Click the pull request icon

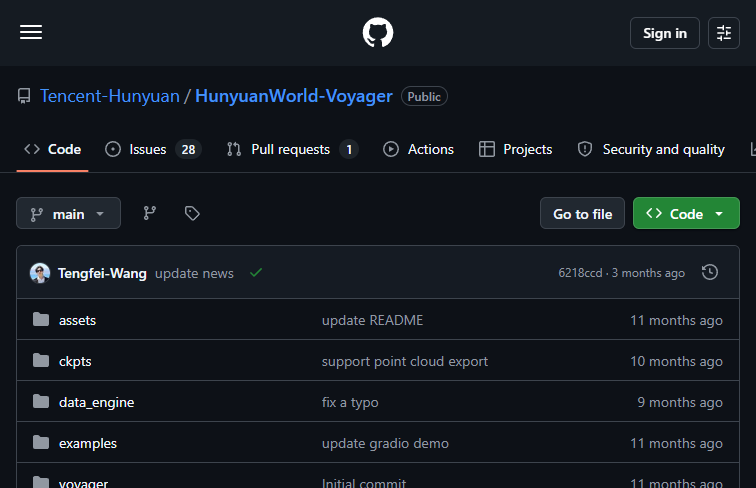[234, 149]
